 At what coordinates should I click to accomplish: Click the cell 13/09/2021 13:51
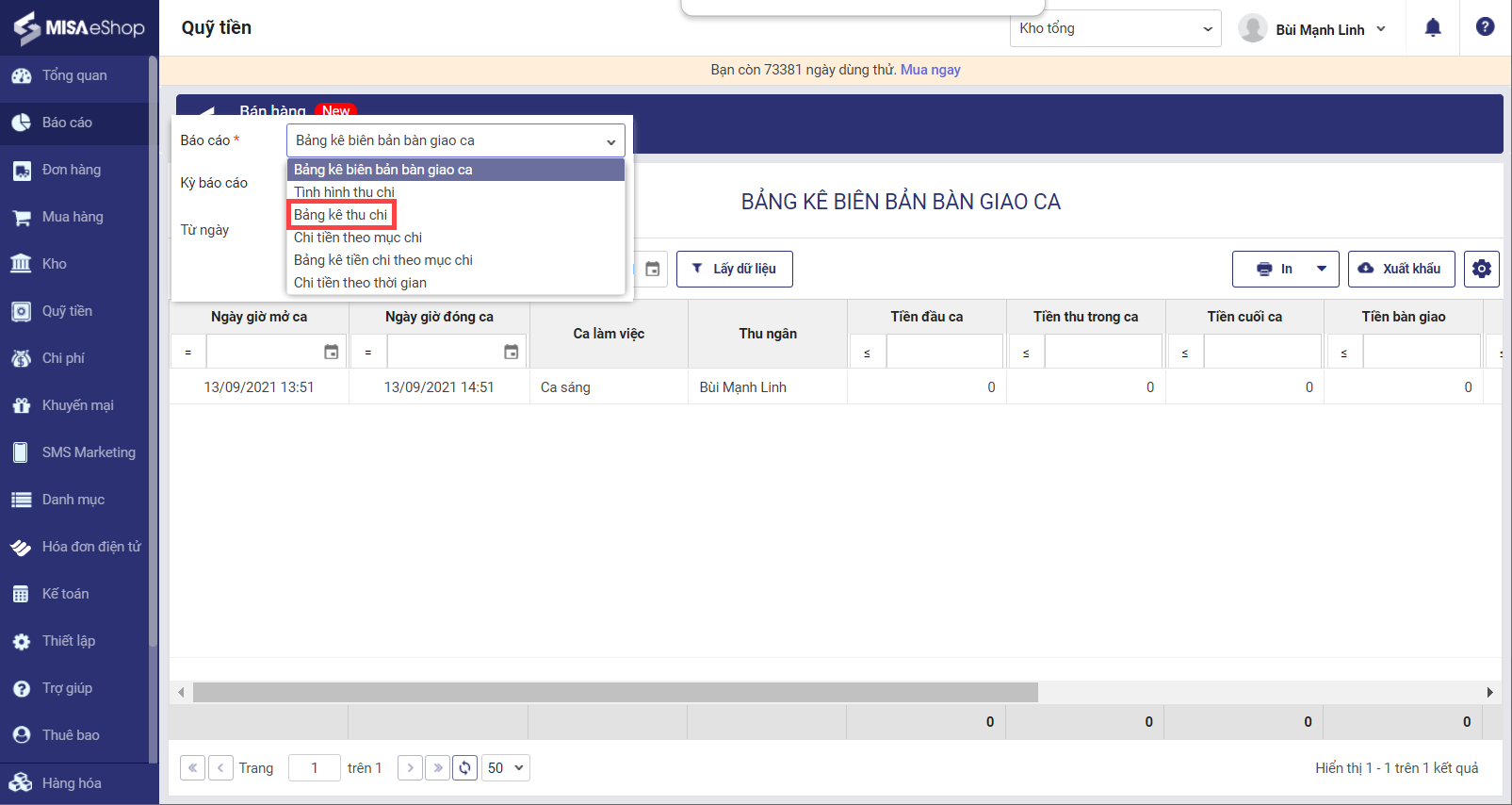click(259, 387)
